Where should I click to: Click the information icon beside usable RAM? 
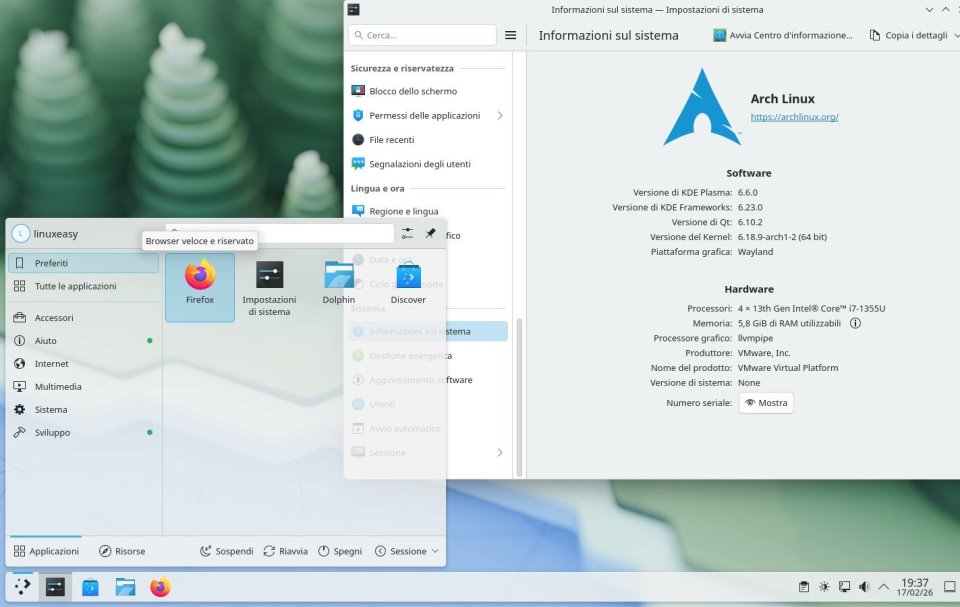(x=855, y=323)
